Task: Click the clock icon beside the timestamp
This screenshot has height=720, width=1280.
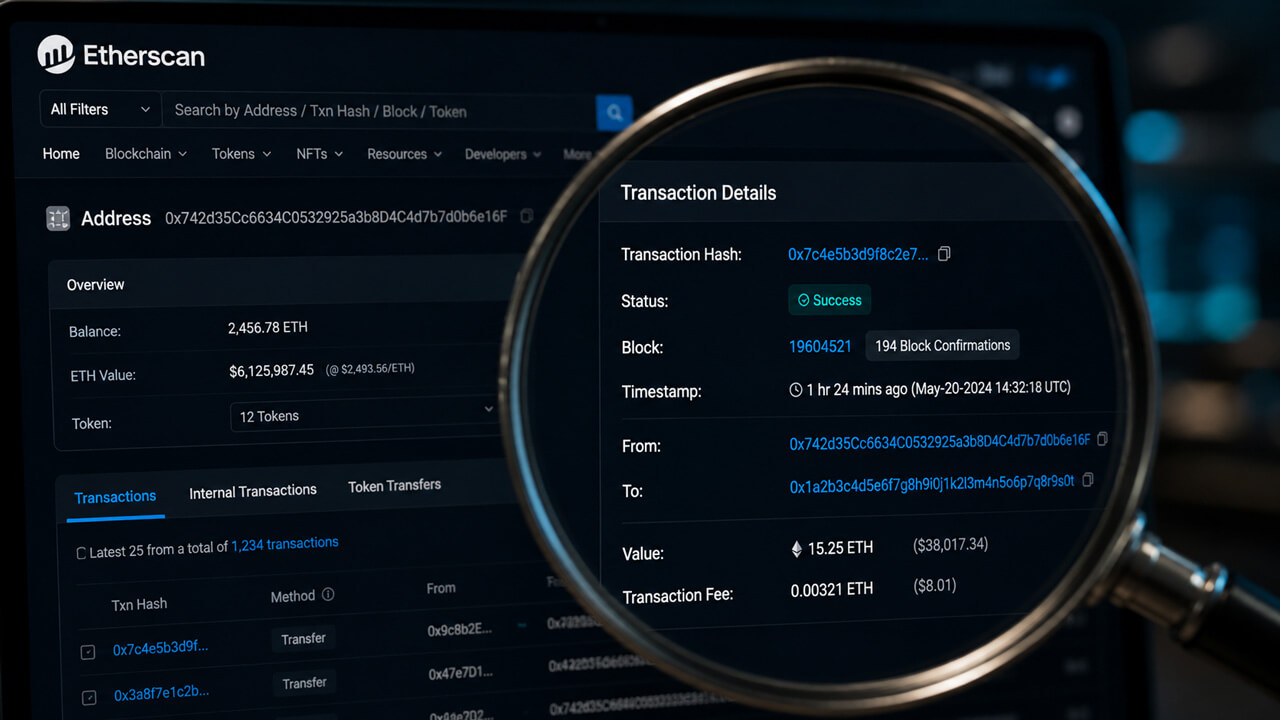Action: coord(796,390)
